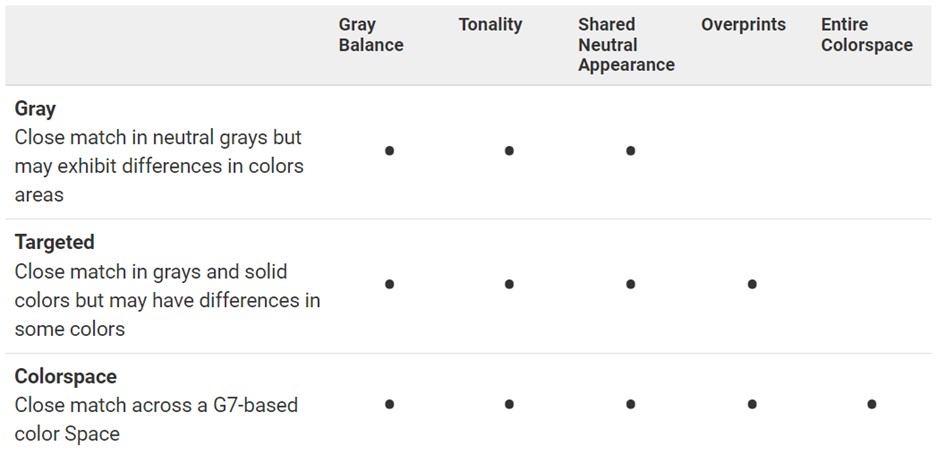Select the Shared Neutral Appearance column header

coord(626,45)
